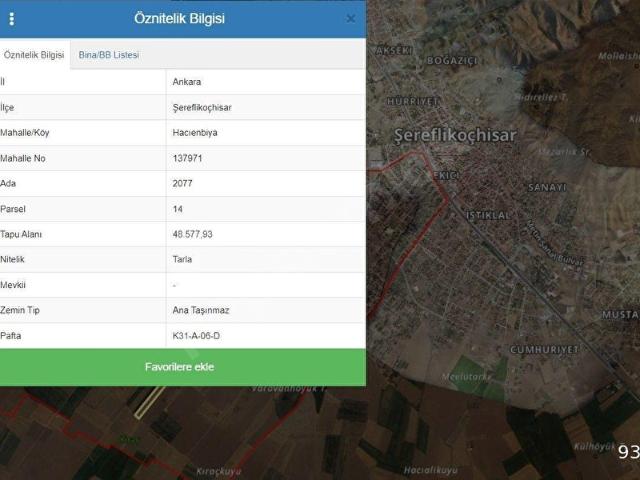The width and height of the screenshot is (640, 480).
Task: Click the AKSEKİ label on the map
Action: 393,51
